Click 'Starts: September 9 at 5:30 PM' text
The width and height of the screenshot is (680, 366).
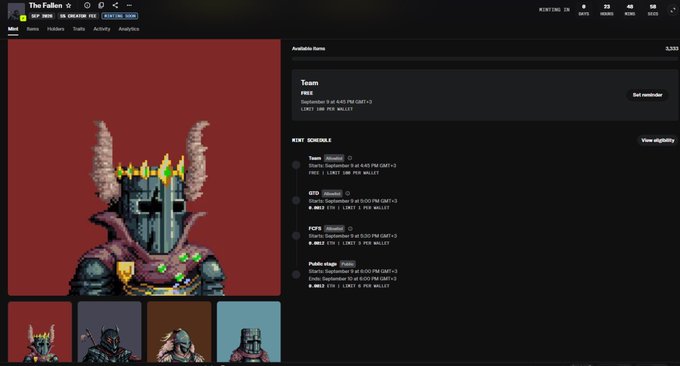tap(353, 236)
